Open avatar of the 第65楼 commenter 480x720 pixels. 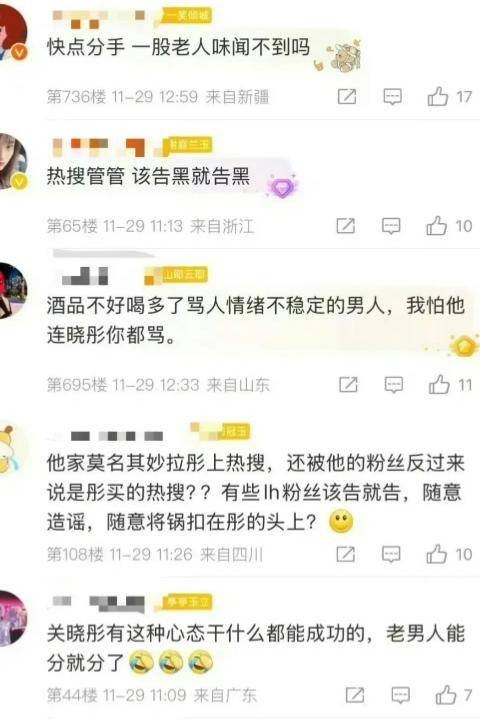[x=13, y=162]
